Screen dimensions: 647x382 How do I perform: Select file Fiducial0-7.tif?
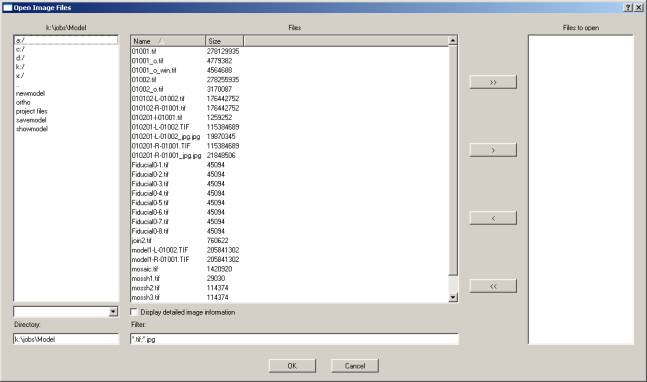[150, 222]
